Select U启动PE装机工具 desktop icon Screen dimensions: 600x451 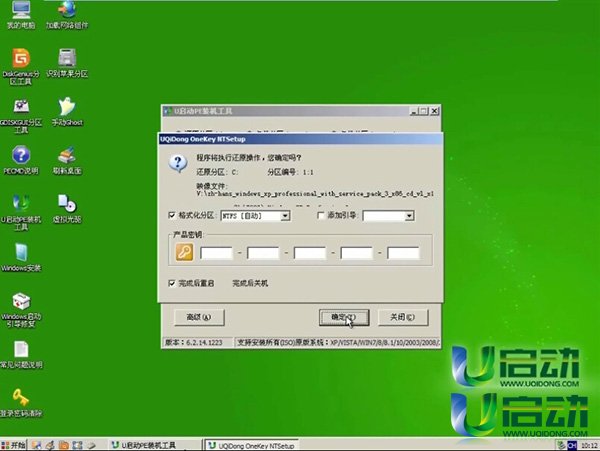21,212
